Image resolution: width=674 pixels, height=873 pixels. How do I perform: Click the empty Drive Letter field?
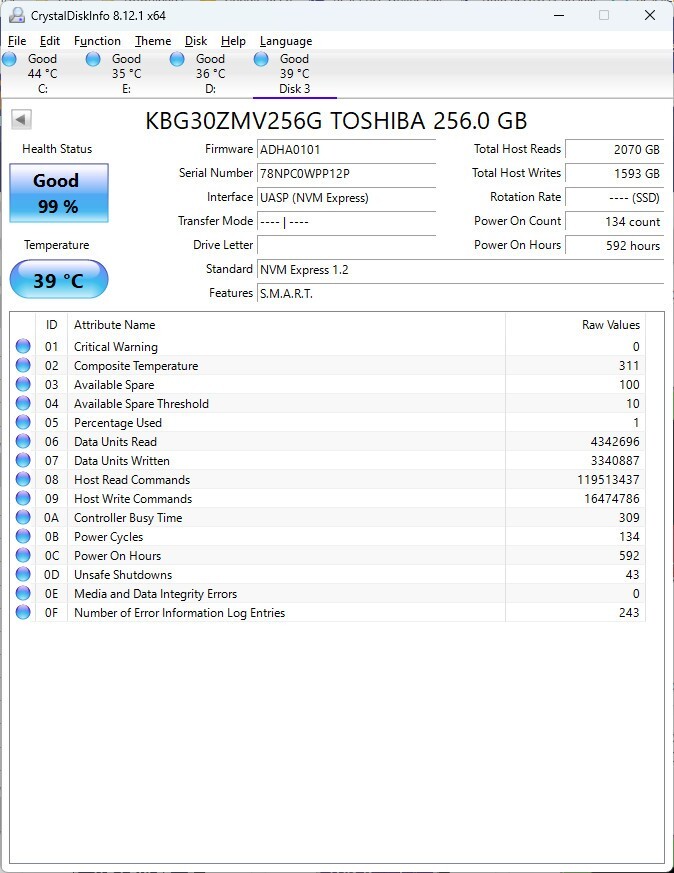point(346,246)
